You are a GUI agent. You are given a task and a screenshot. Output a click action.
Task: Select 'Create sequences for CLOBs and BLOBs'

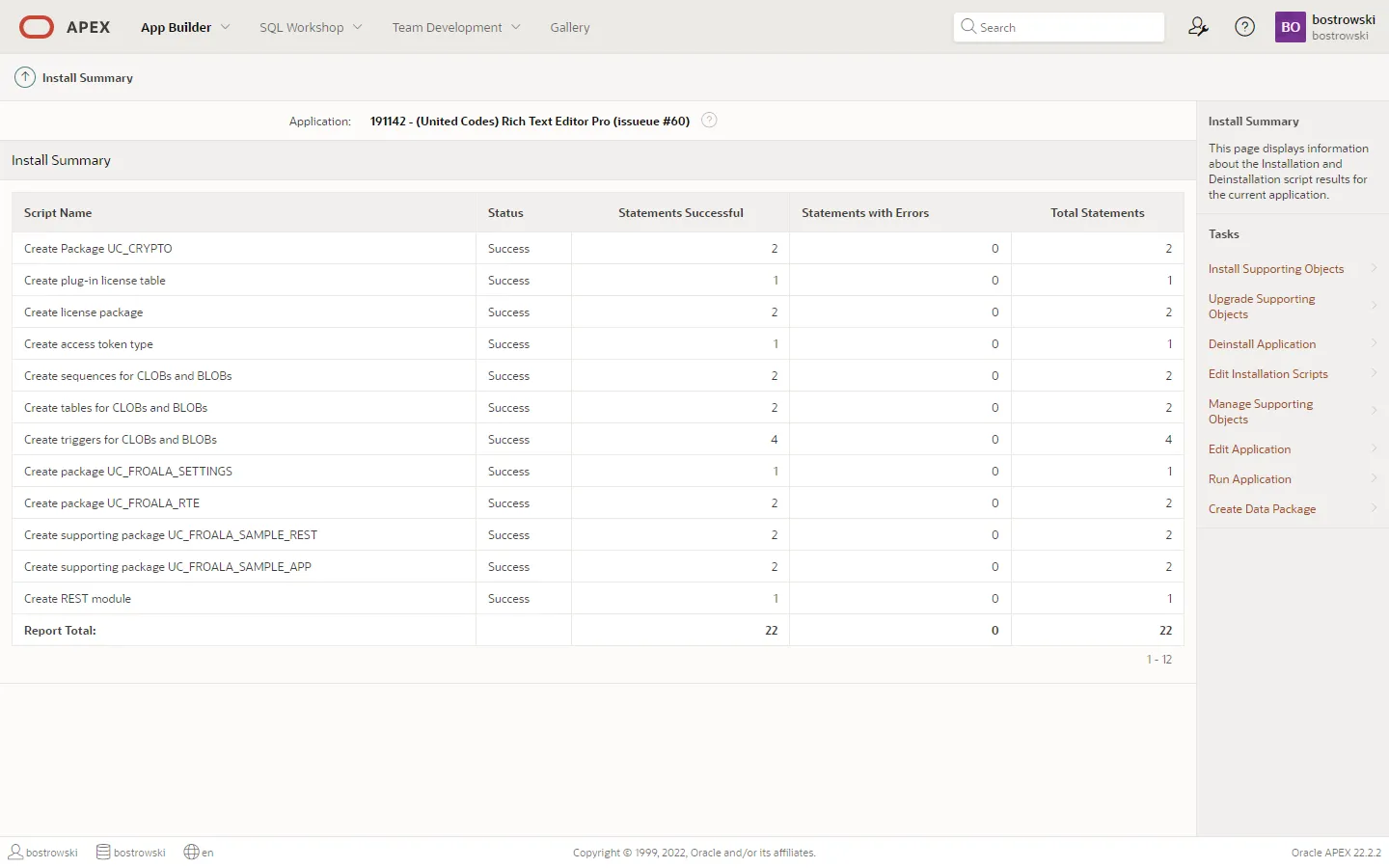click(598, 375)
